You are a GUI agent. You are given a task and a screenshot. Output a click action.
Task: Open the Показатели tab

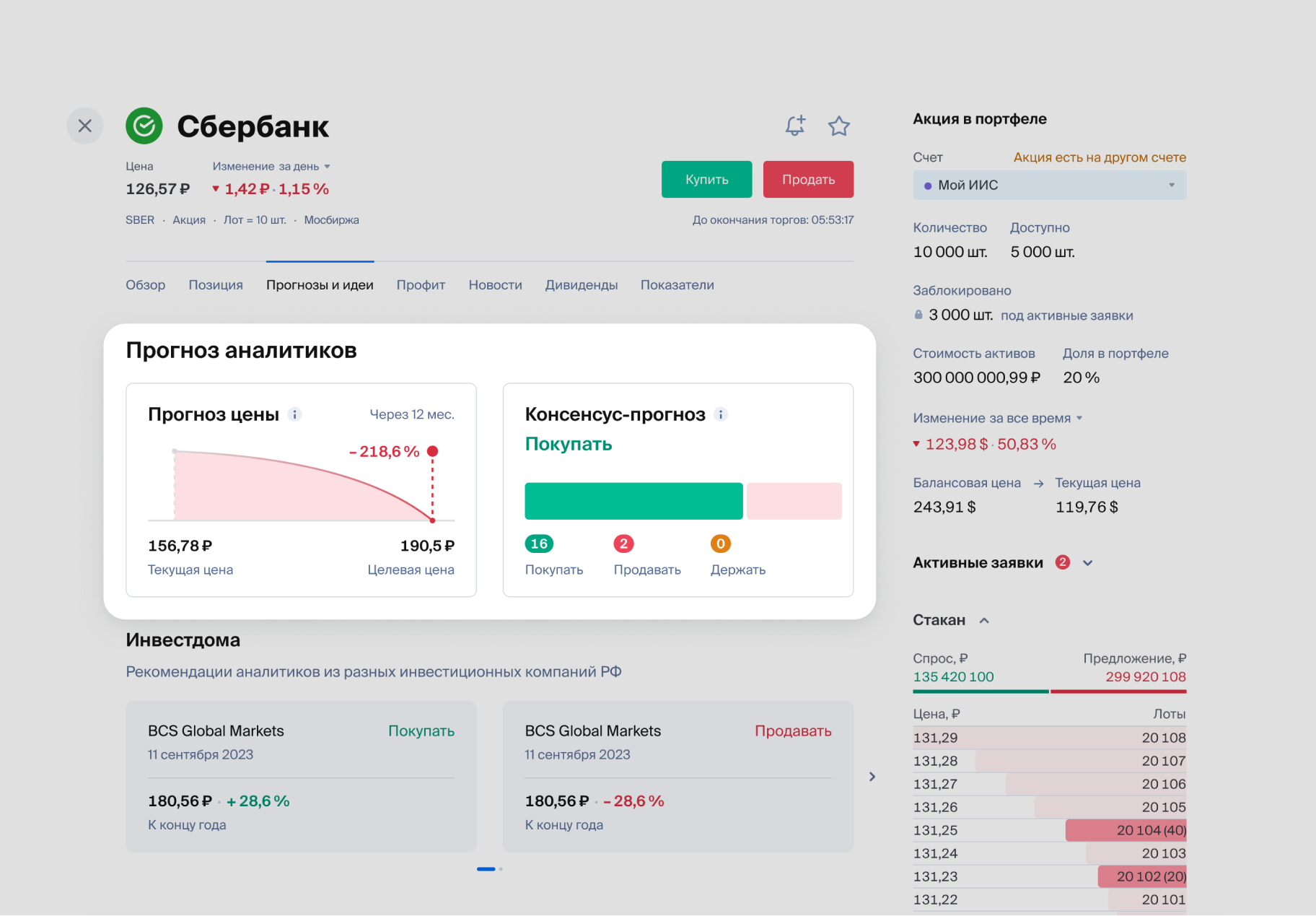[x=677, y=285]
